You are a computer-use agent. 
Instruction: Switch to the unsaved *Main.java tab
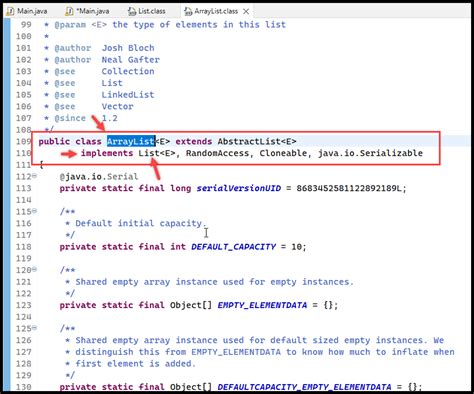pyautogui.click(x=88, y=11)
